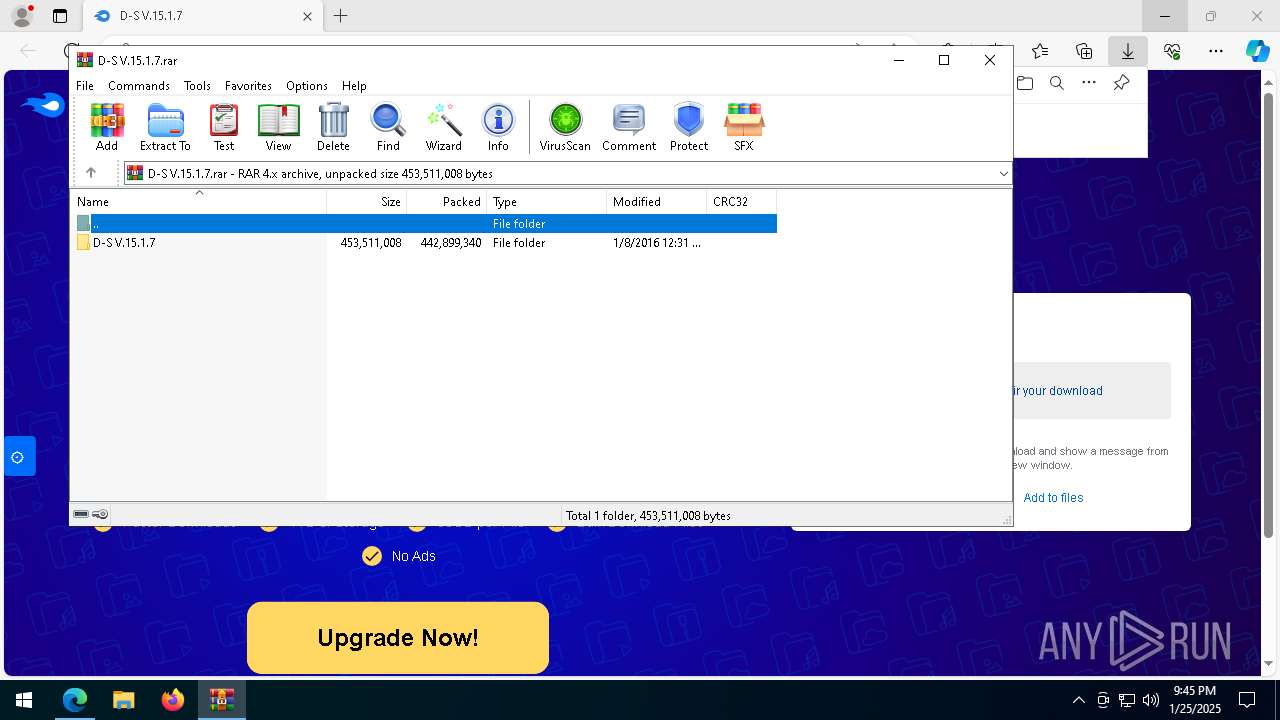Open browser tab actions menu icon
Image resolution: width=1280 pixels, height=720 pixels.
(60, 16)
